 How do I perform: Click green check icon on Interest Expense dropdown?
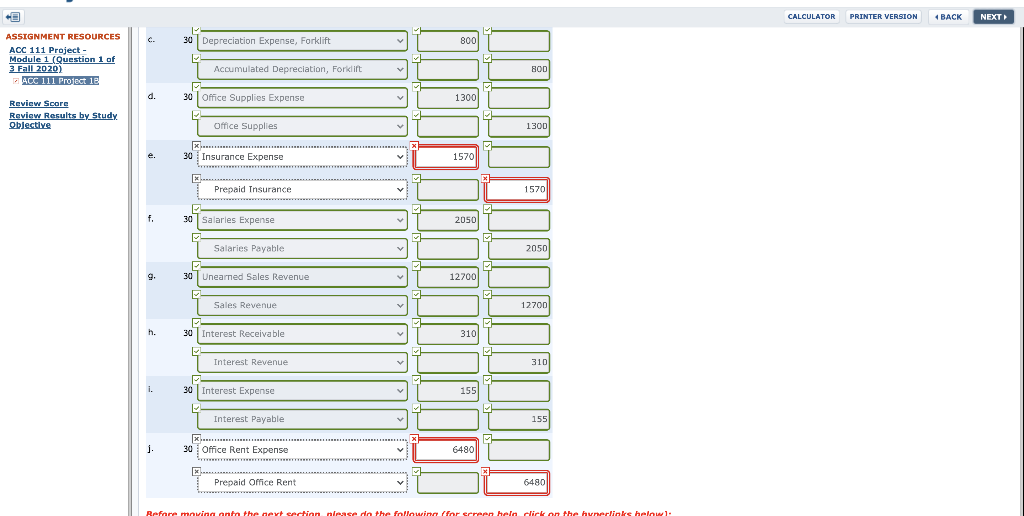tap(197, 379)
